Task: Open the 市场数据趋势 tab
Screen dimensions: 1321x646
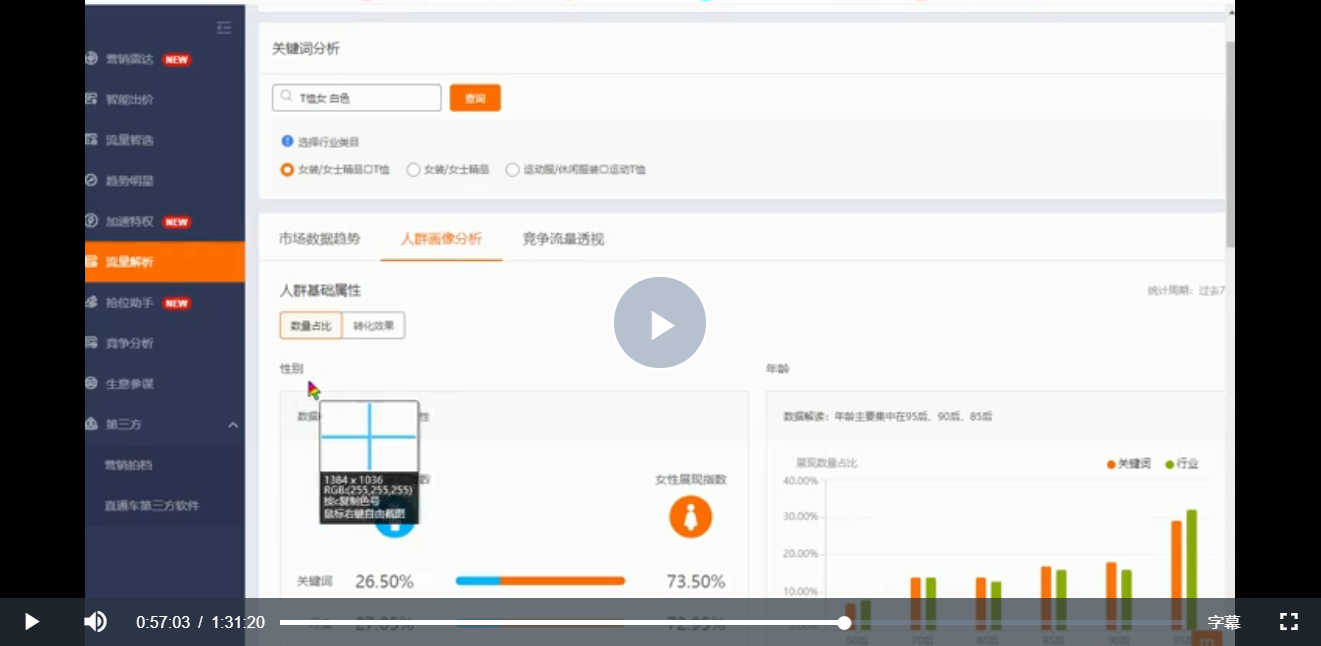Action: click(x=320, y=239)
